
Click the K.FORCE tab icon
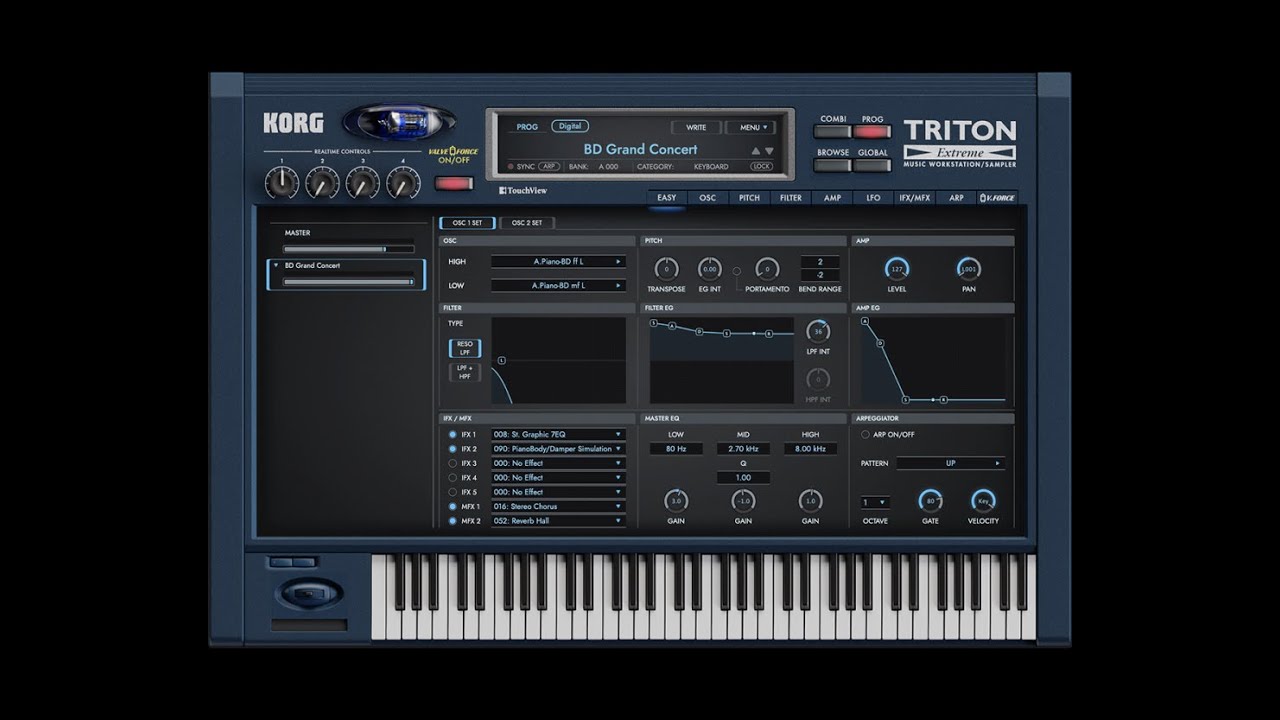point(997,198)
